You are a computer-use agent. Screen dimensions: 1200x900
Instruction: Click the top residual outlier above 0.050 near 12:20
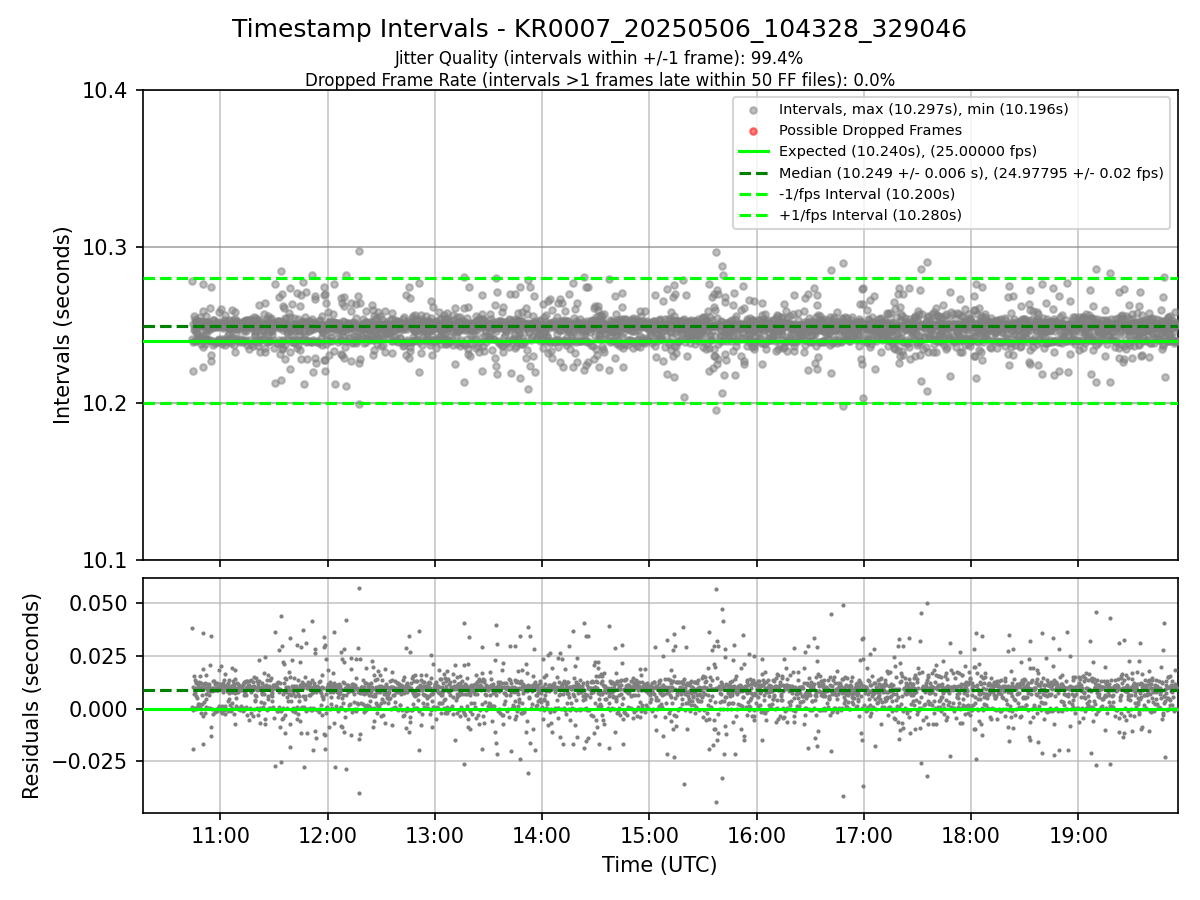click(359, 588)
